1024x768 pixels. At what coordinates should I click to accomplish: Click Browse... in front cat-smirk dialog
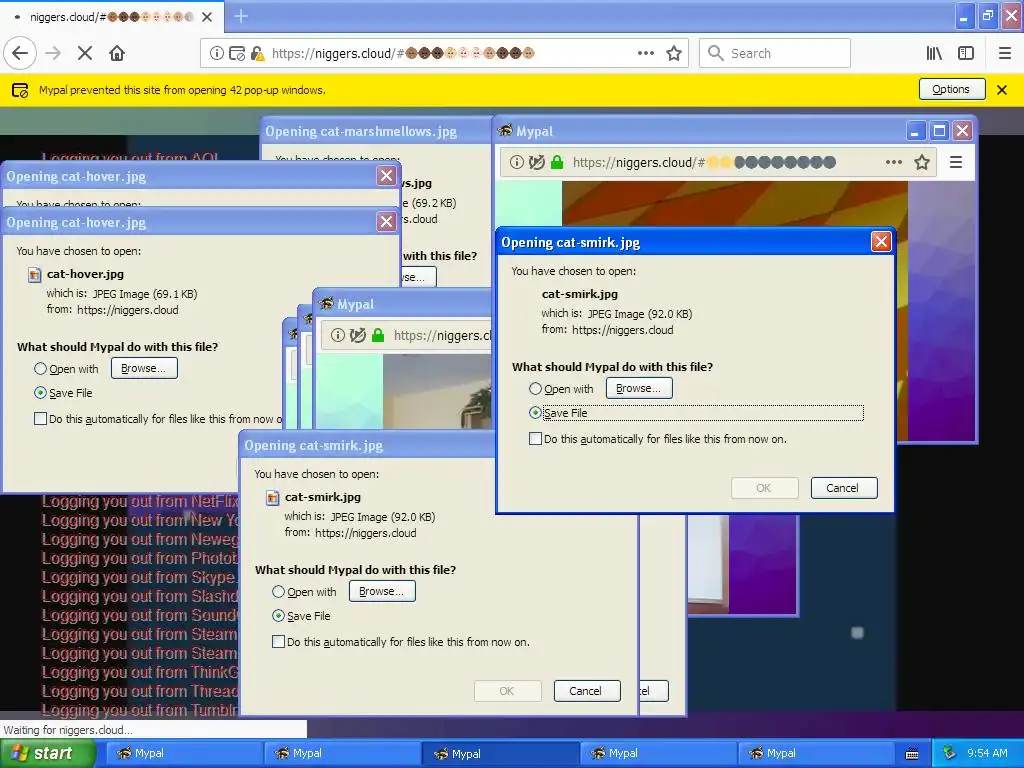639,388
